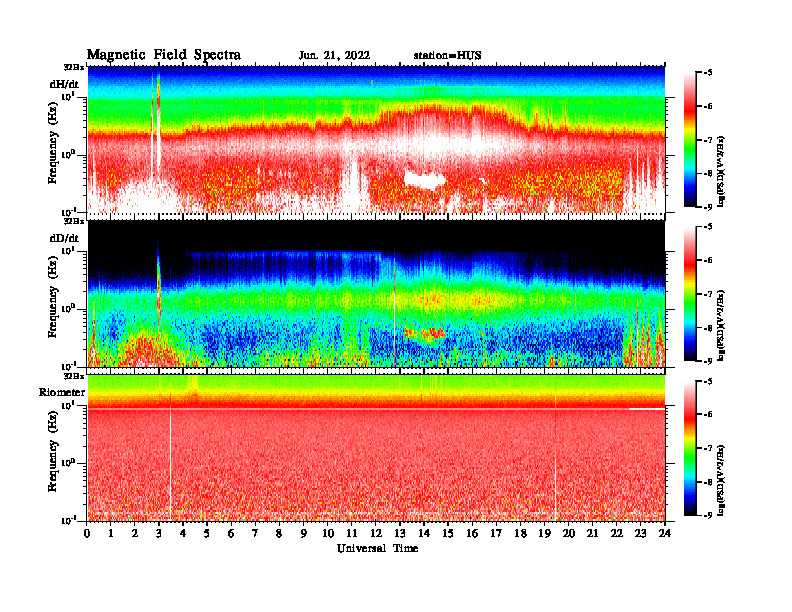Click the log(PSD) label beside dD/dt color scale

pos(721,324)
